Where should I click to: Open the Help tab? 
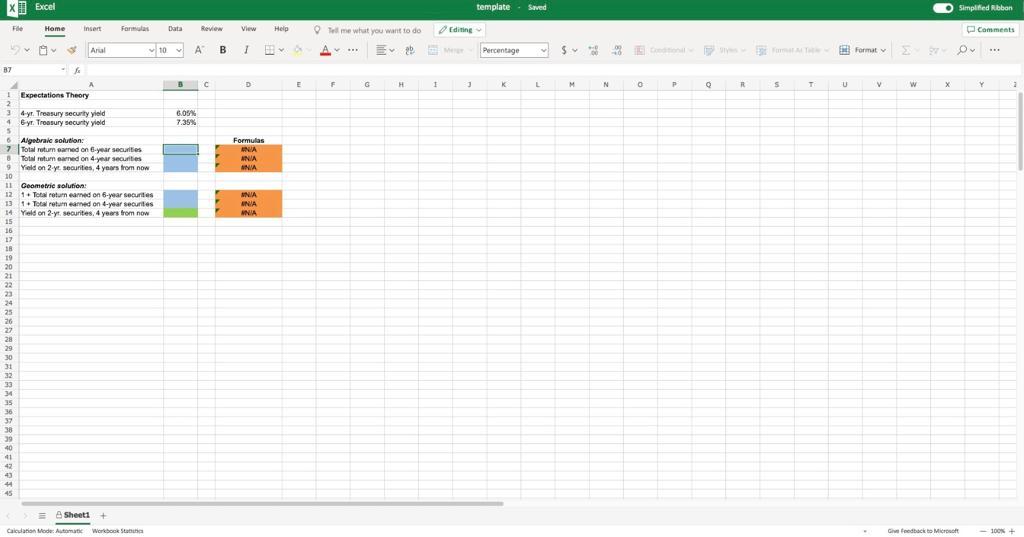pos(281,29)
